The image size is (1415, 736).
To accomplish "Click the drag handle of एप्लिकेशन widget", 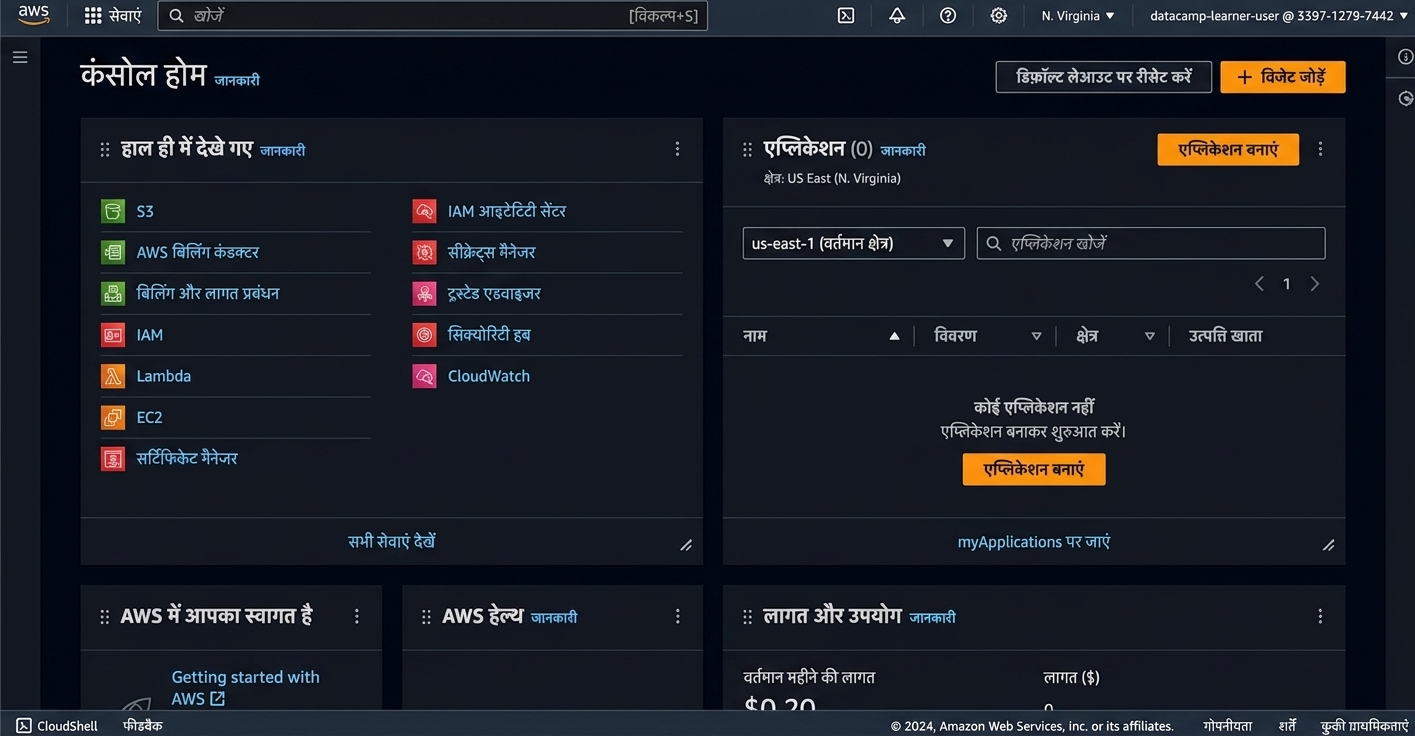I will click(747, 150).
